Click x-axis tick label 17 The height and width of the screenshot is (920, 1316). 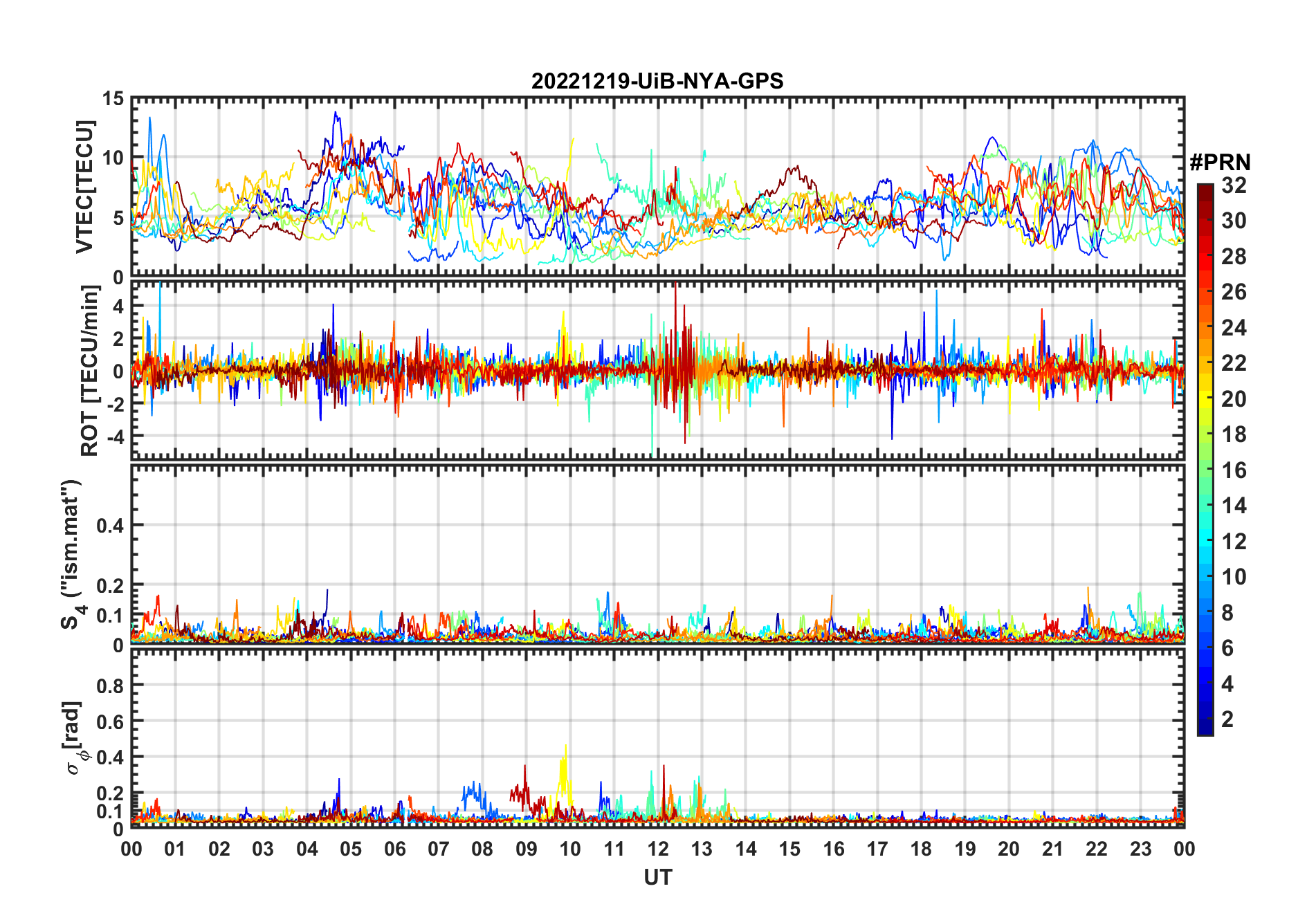click(877, 849)
